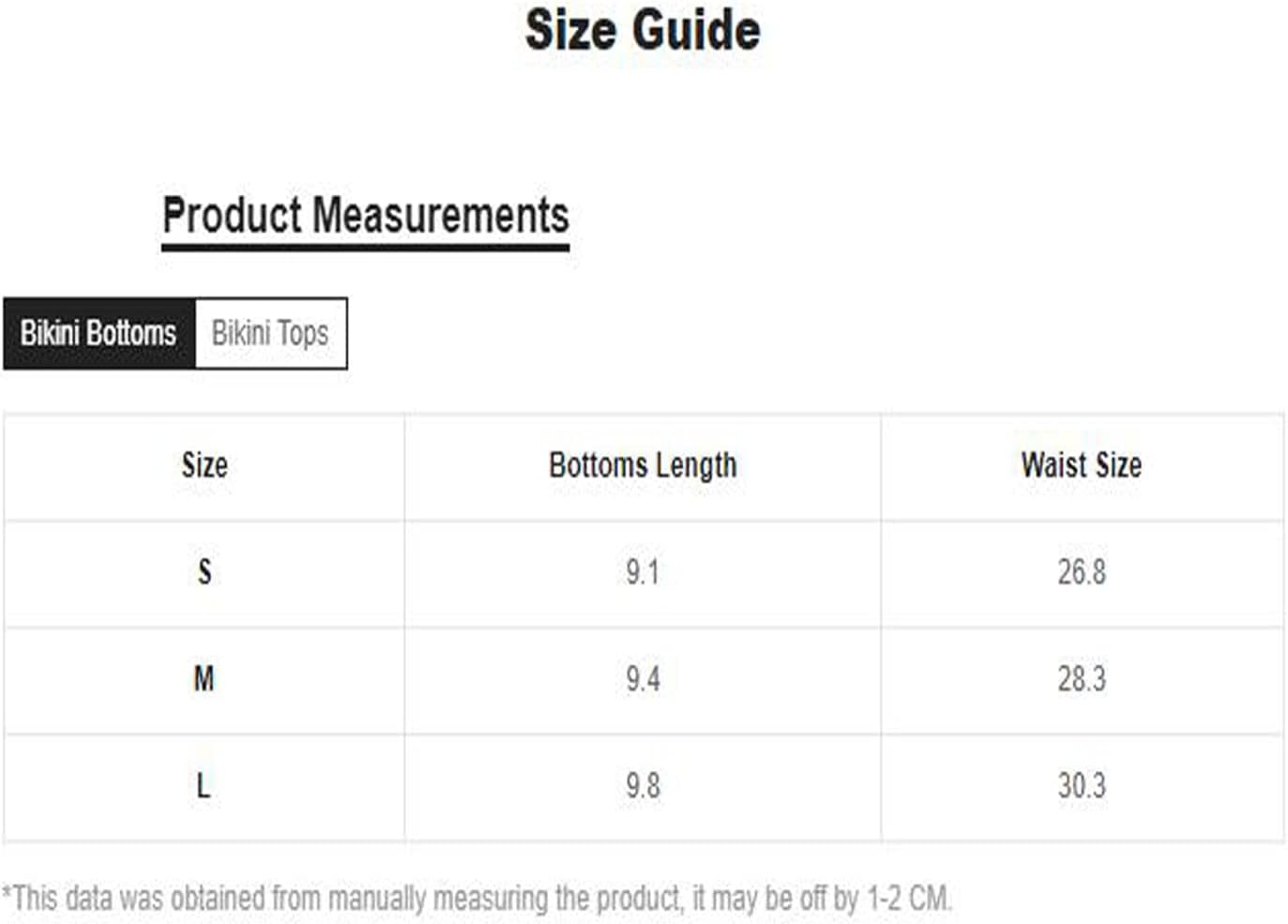Image resolution: width=1288 pixels, height=924 pixels.
Task: Click the Bottoms Length column header
Action: (643, 465)
